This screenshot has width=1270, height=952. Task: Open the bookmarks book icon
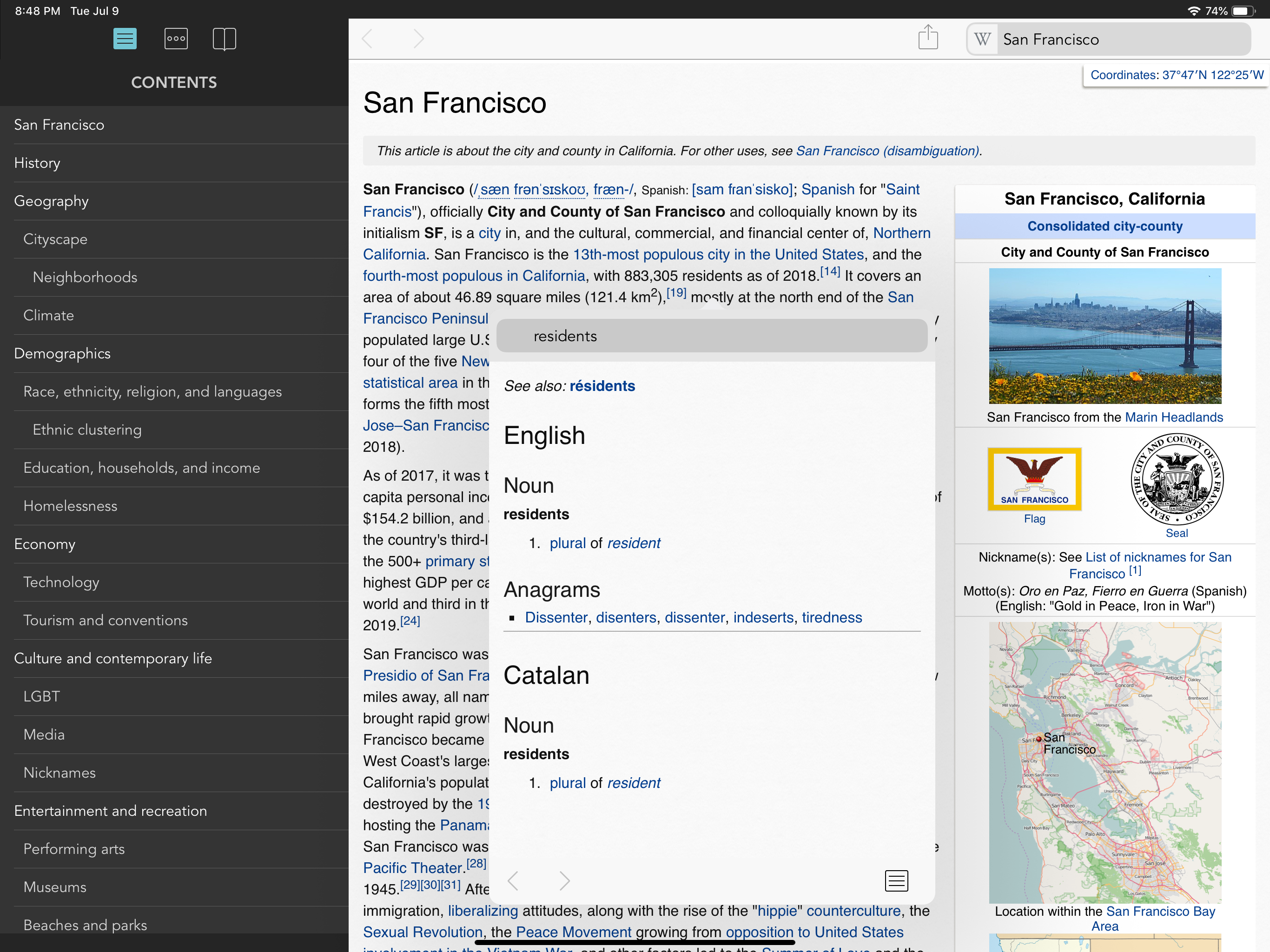click(x=224, y=39)
